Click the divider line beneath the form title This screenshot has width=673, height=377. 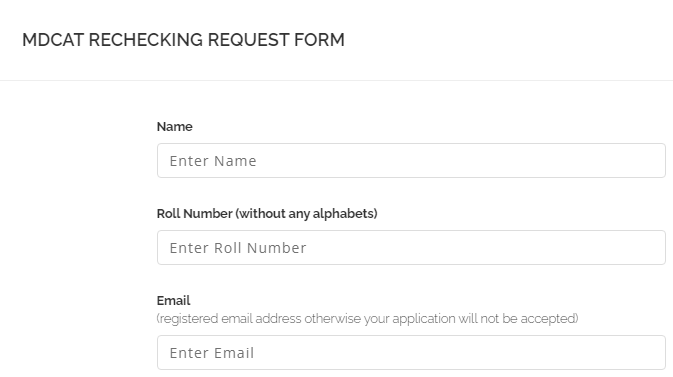pyautogui.click(x=336, y=80)
